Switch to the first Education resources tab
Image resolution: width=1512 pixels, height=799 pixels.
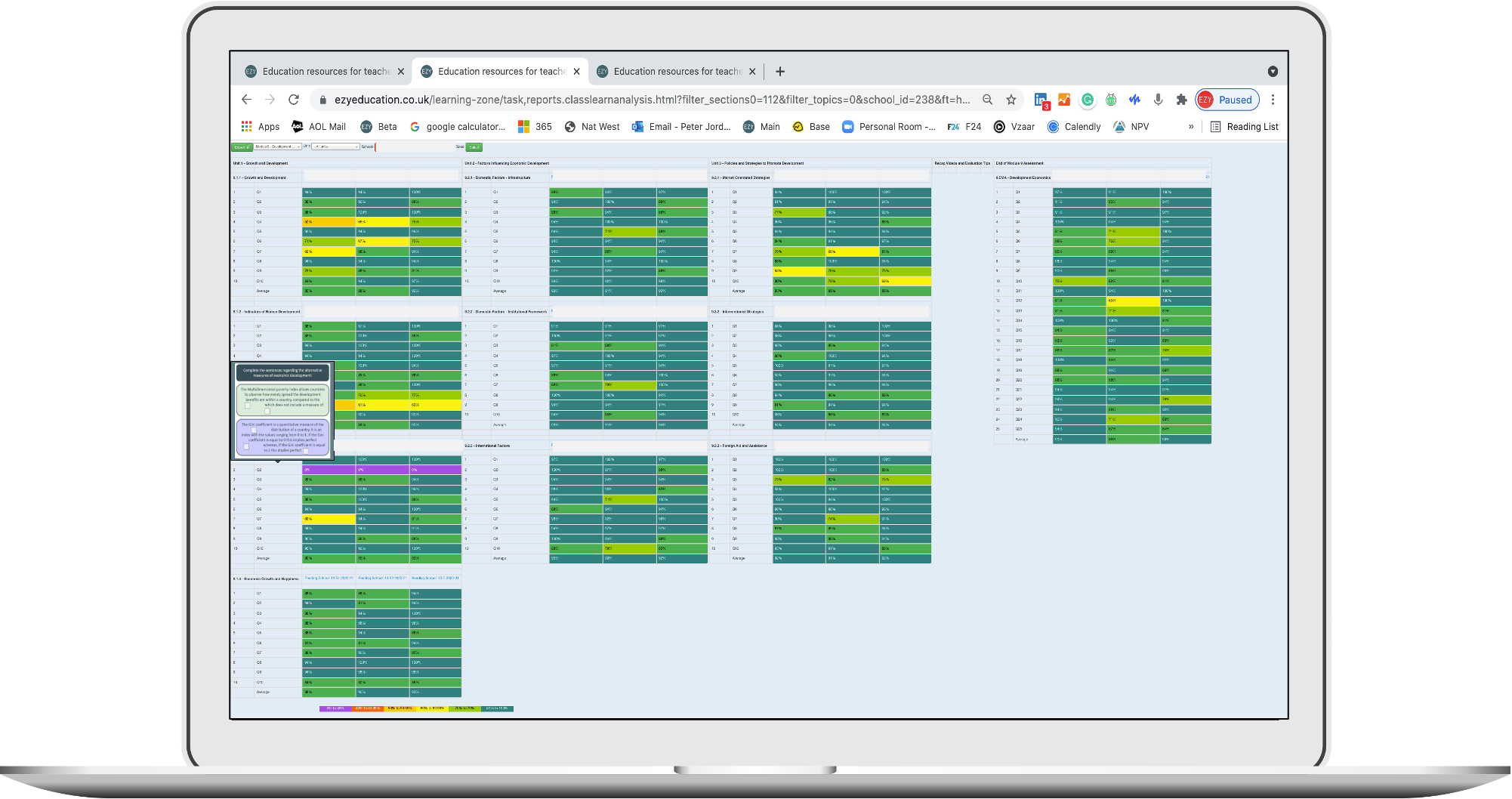(x=326, y=72)
